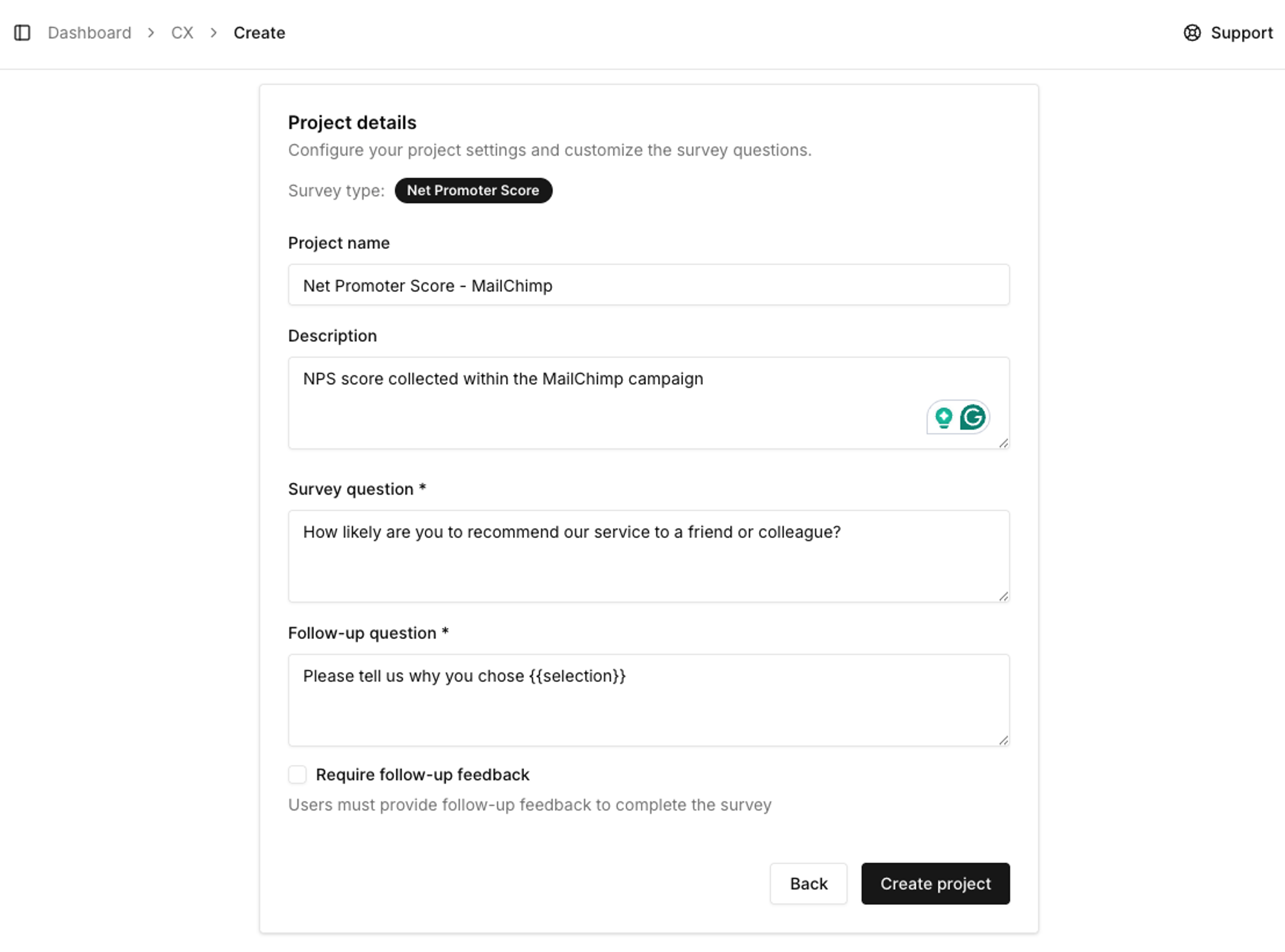
Task: Toggle the sidebar panel icon
Action: tap(22, 33)
